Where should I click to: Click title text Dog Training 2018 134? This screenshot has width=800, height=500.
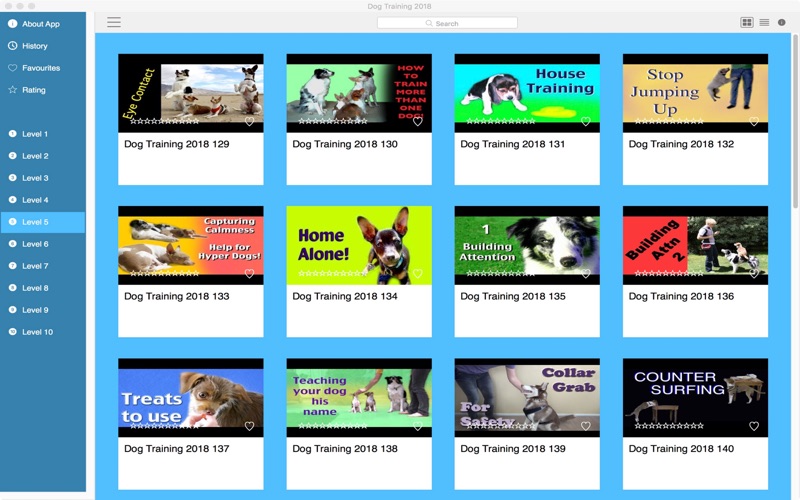[x=345, y=296]
